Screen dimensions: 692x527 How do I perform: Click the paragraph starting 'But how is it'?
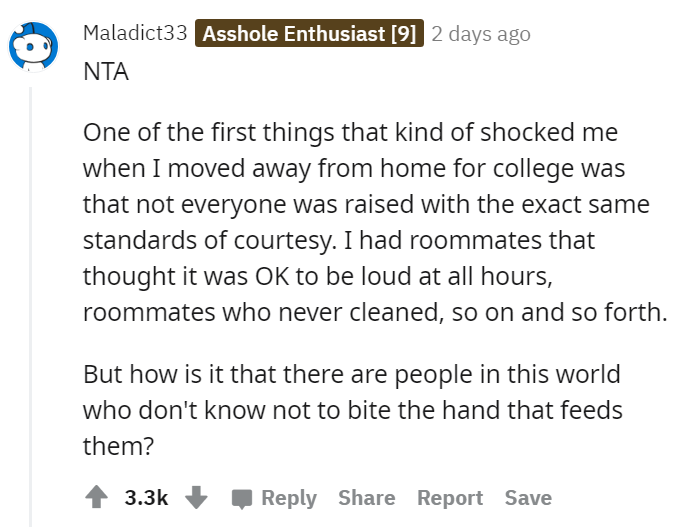point(353,410)
